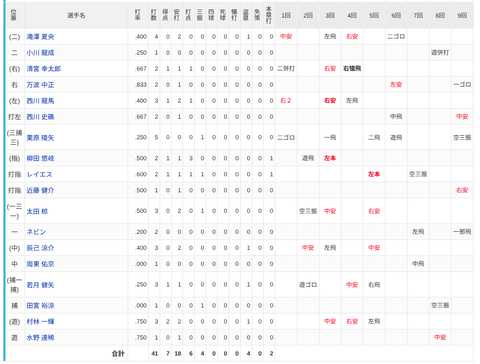Viewport: 480px width, 364px height.
Task: Open 辰己 涼介 player page
Action: click(x=40, y=248)
